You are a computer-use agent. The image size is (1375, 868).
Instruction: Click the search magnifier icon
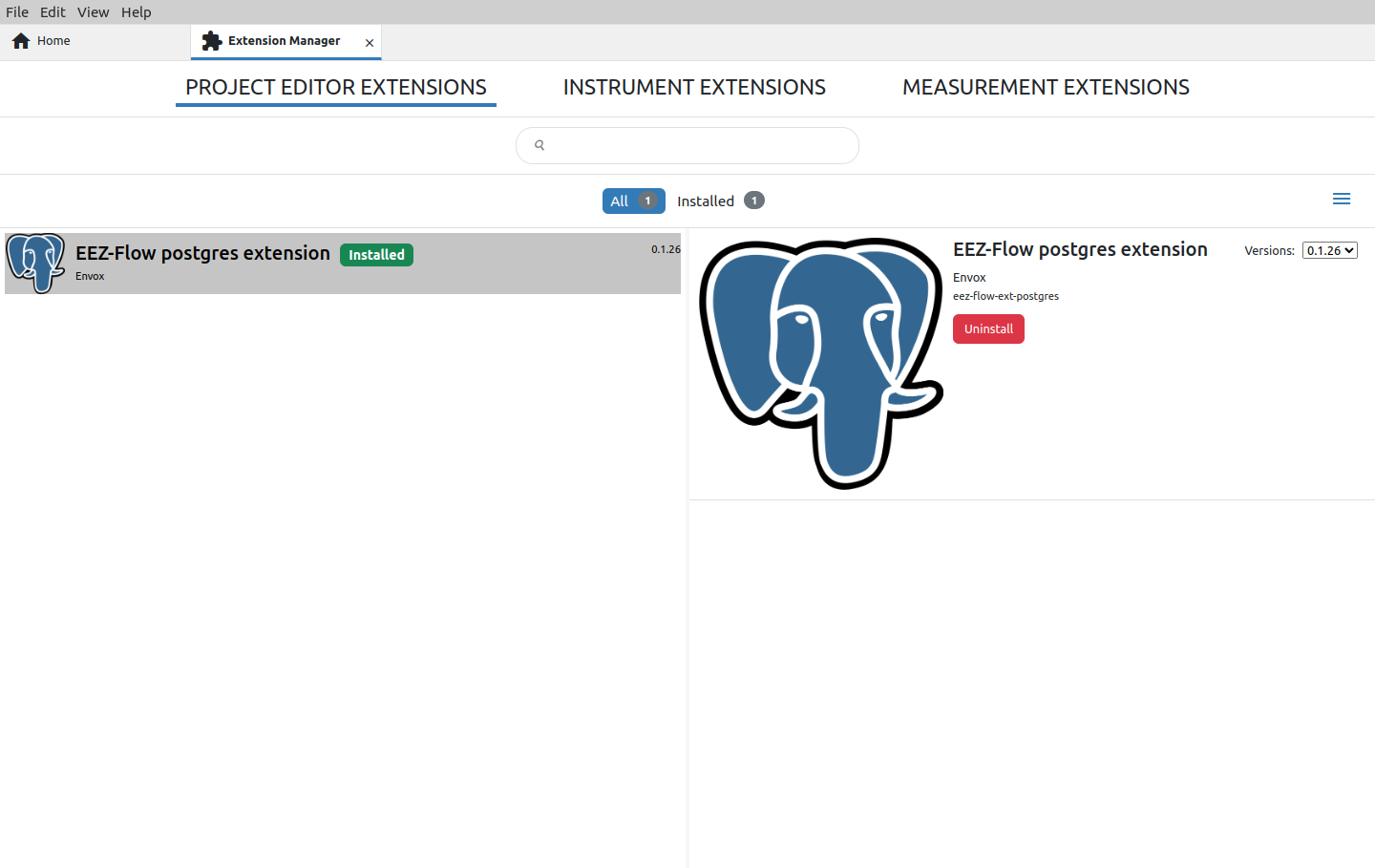point(539,145)
